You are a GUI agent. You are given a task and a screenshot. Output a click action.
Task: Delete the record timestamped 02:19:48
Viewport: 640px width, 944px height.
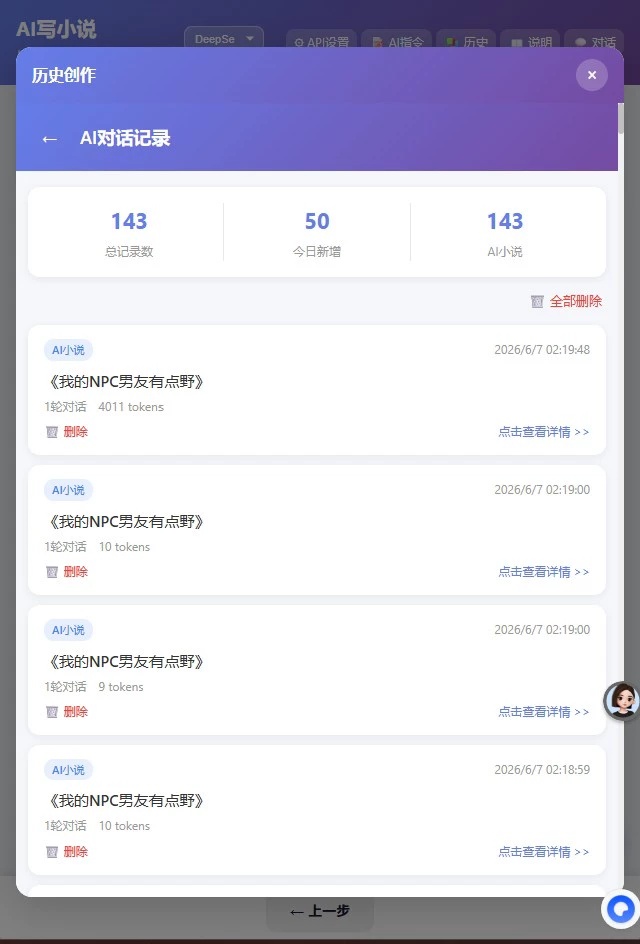point(67,432)
